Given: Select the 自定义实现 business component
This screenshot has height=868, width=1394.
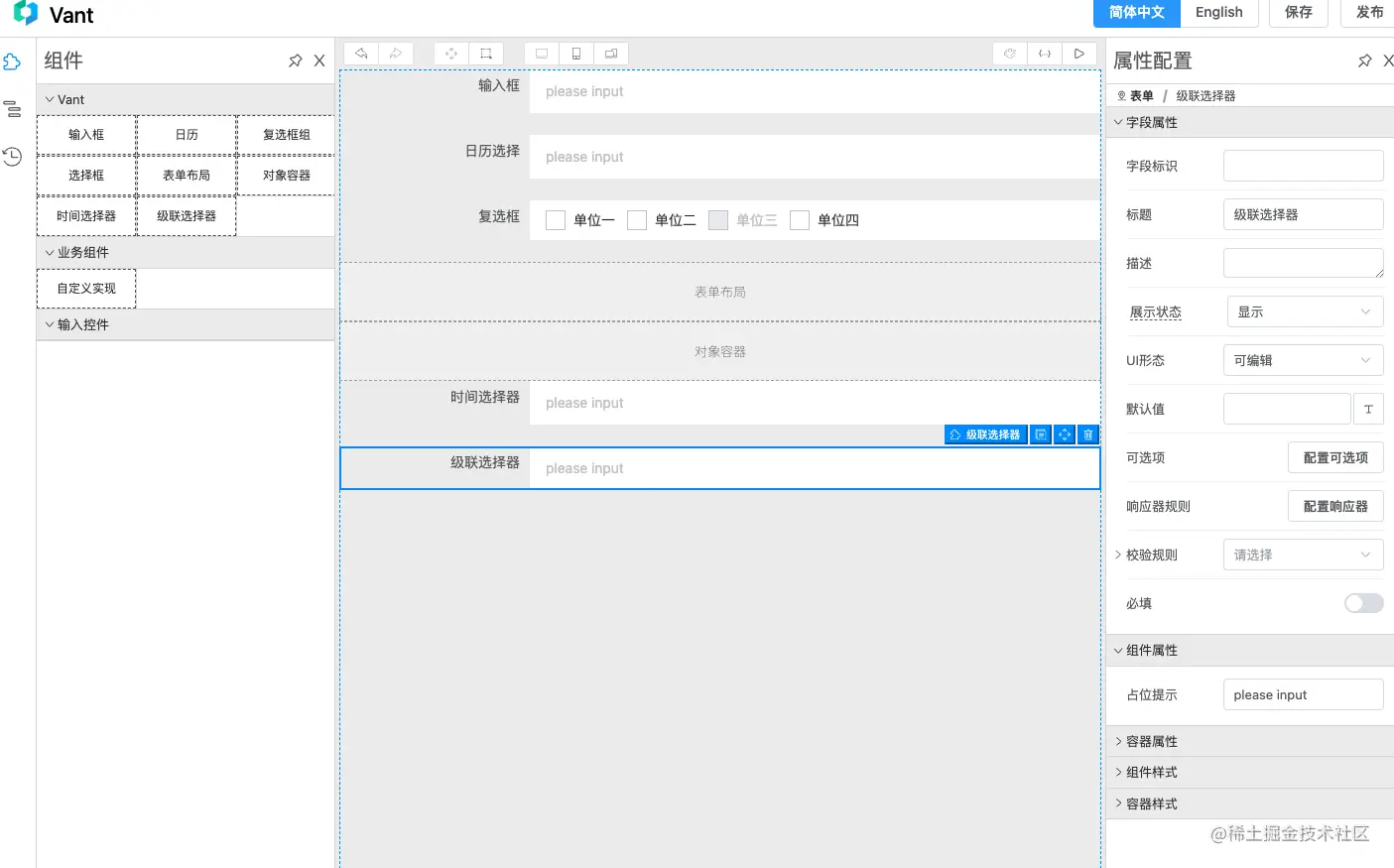Looking at the screenshot, I should click(86, 289).
